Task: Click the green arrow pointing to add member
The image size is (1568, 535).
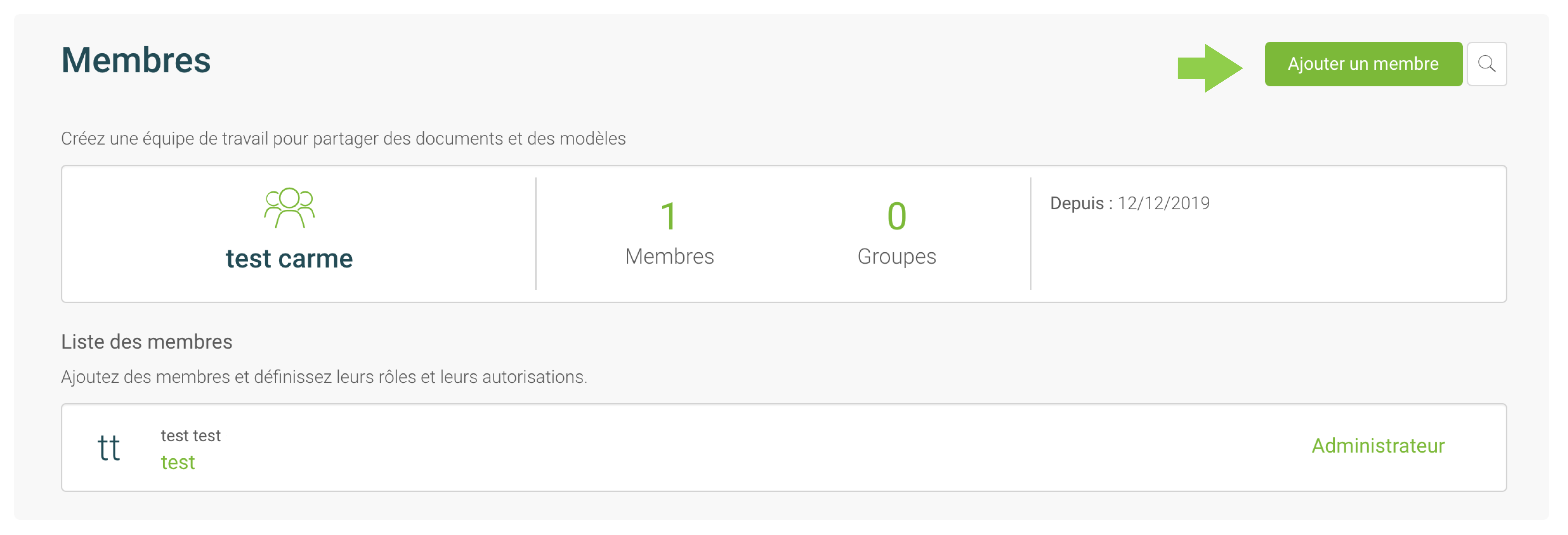Action: 1210,68
